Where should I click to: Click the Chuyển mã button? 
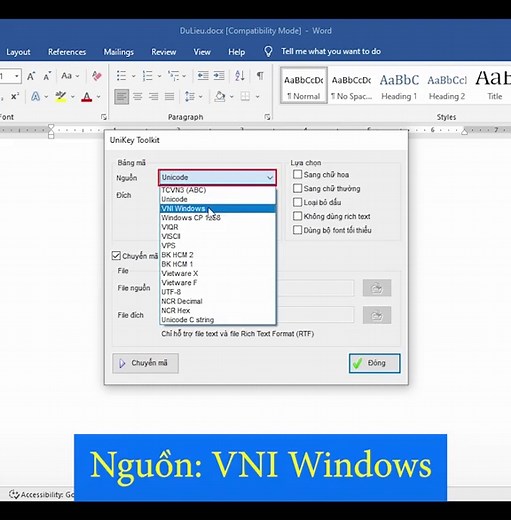tap(145, 363)
